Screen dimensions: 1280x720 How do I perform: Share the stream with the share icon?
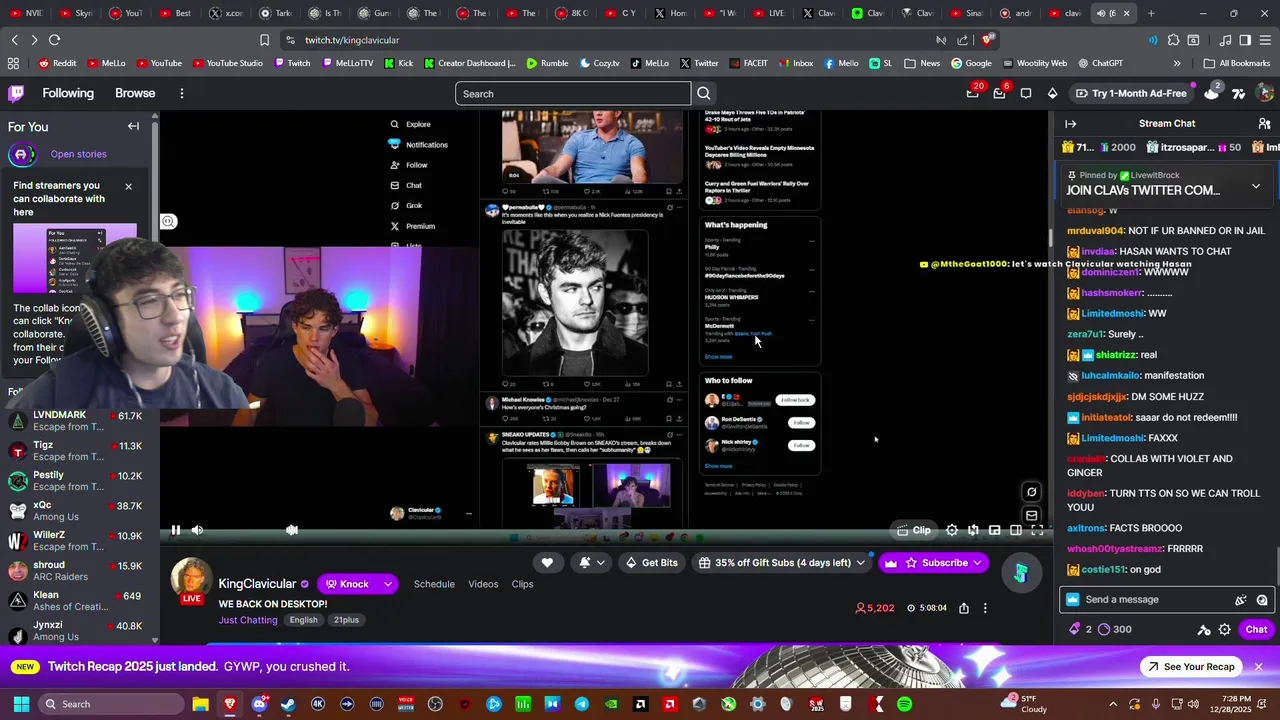pos(964,608)
